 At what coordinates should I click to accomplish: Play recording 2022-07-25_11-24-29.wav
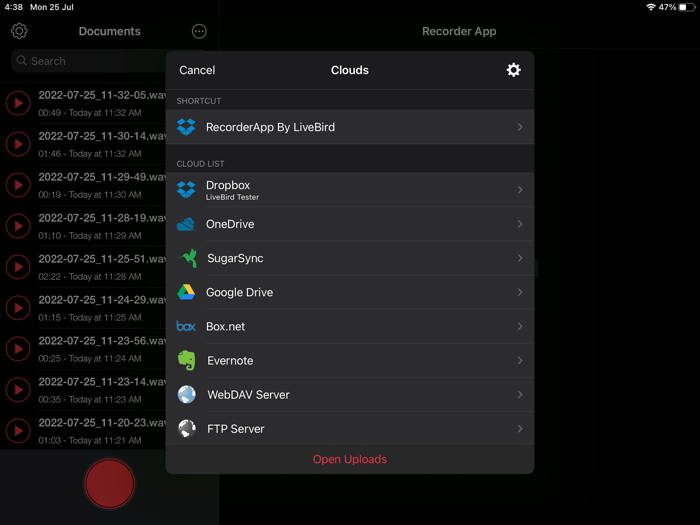(x=18, y=308)
